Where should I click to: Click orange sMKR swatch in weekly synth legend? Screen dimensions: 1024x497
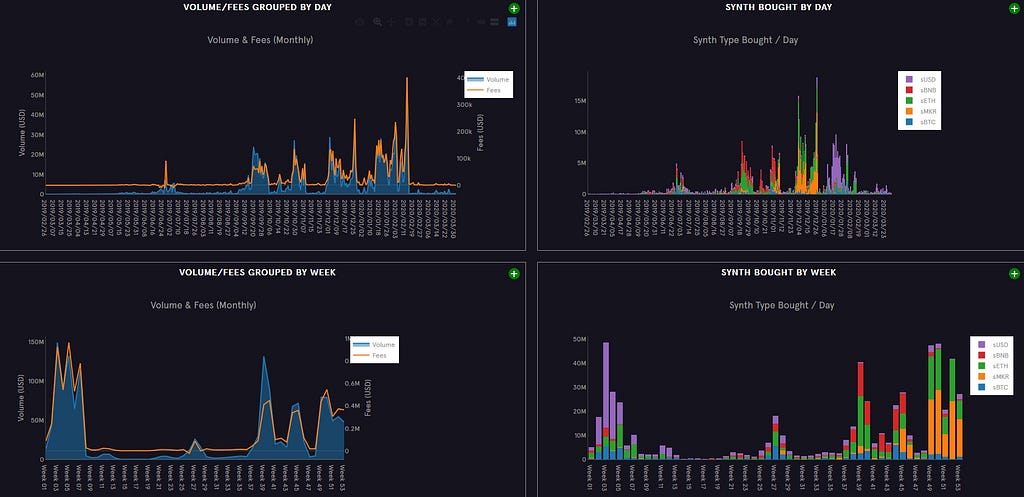pos(982,377)
